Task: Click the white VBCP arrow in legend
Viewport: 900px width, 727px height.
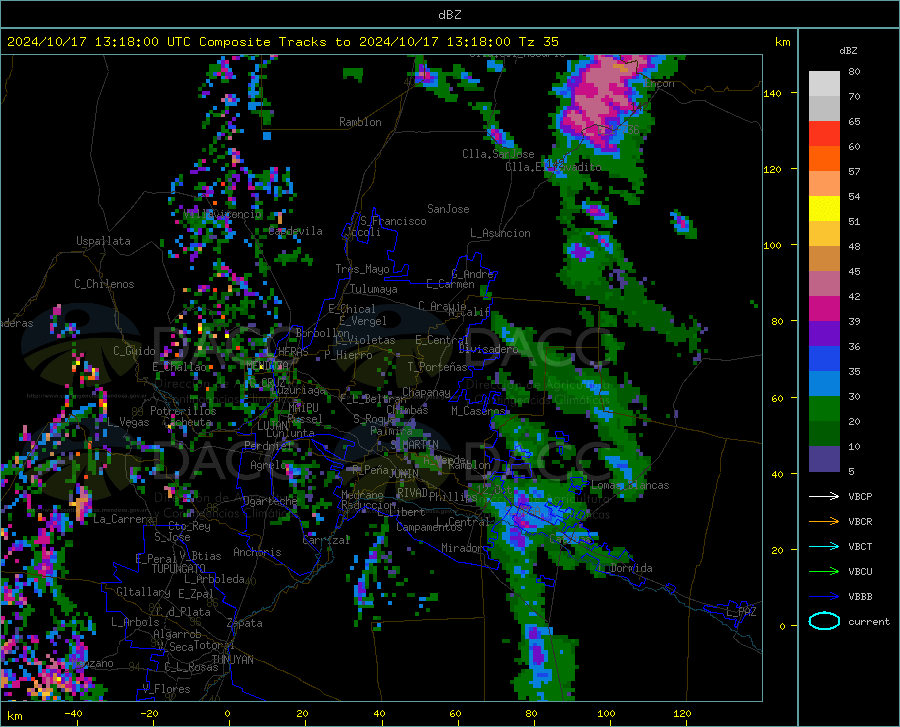Action: 824,496
